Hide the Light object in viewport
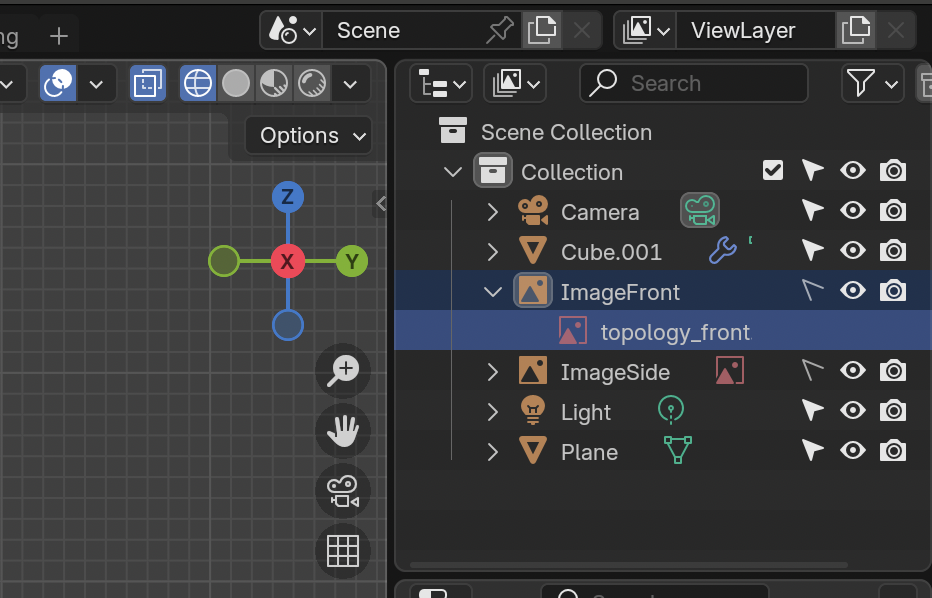The width and height of the screenshot is (932, 598). point(853,411)
